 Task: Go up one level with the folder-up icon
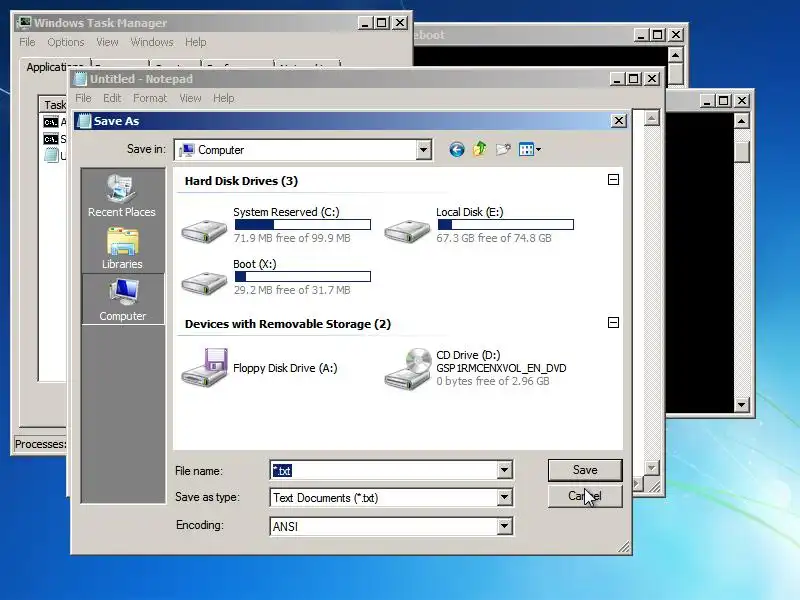480,149
